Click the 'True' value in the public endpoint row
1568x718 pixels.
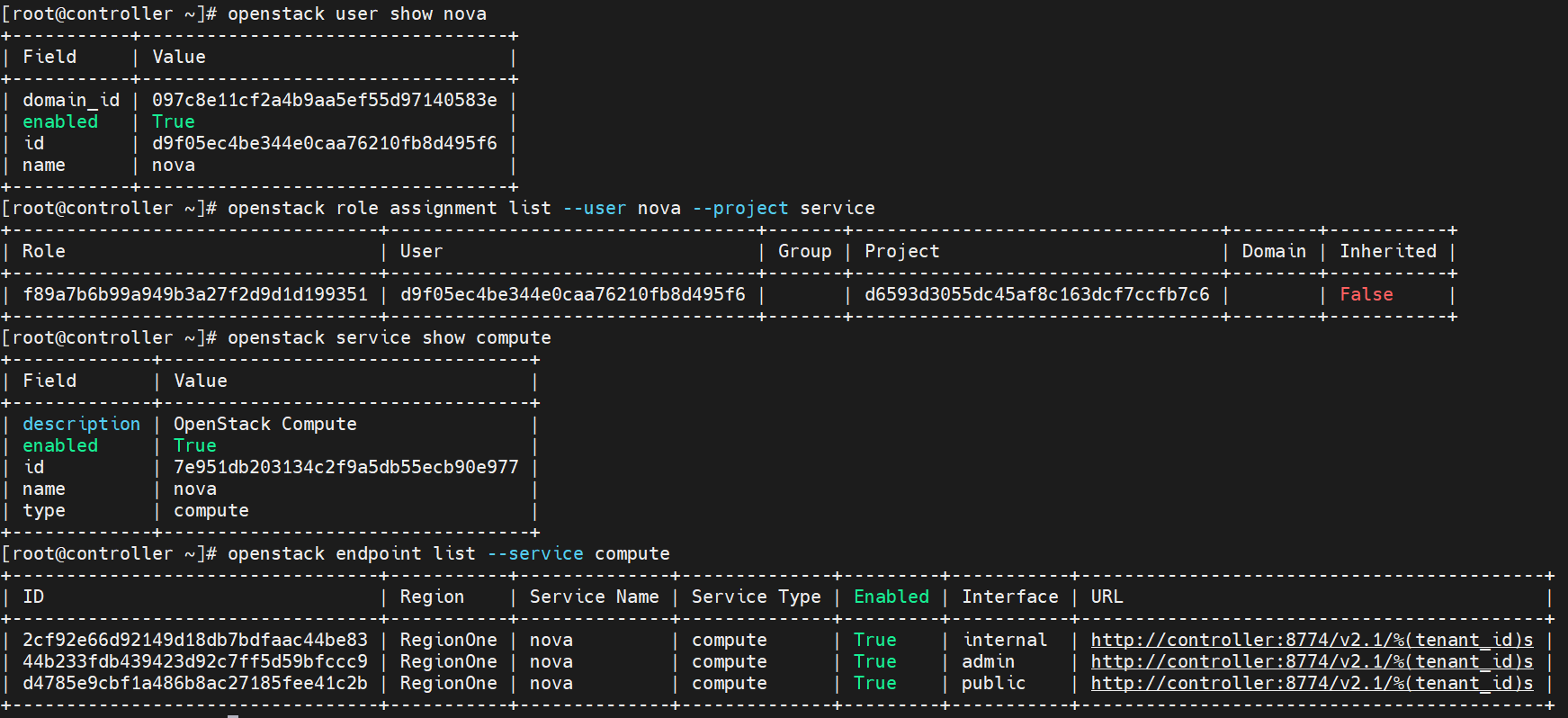[x=875, y=683]
